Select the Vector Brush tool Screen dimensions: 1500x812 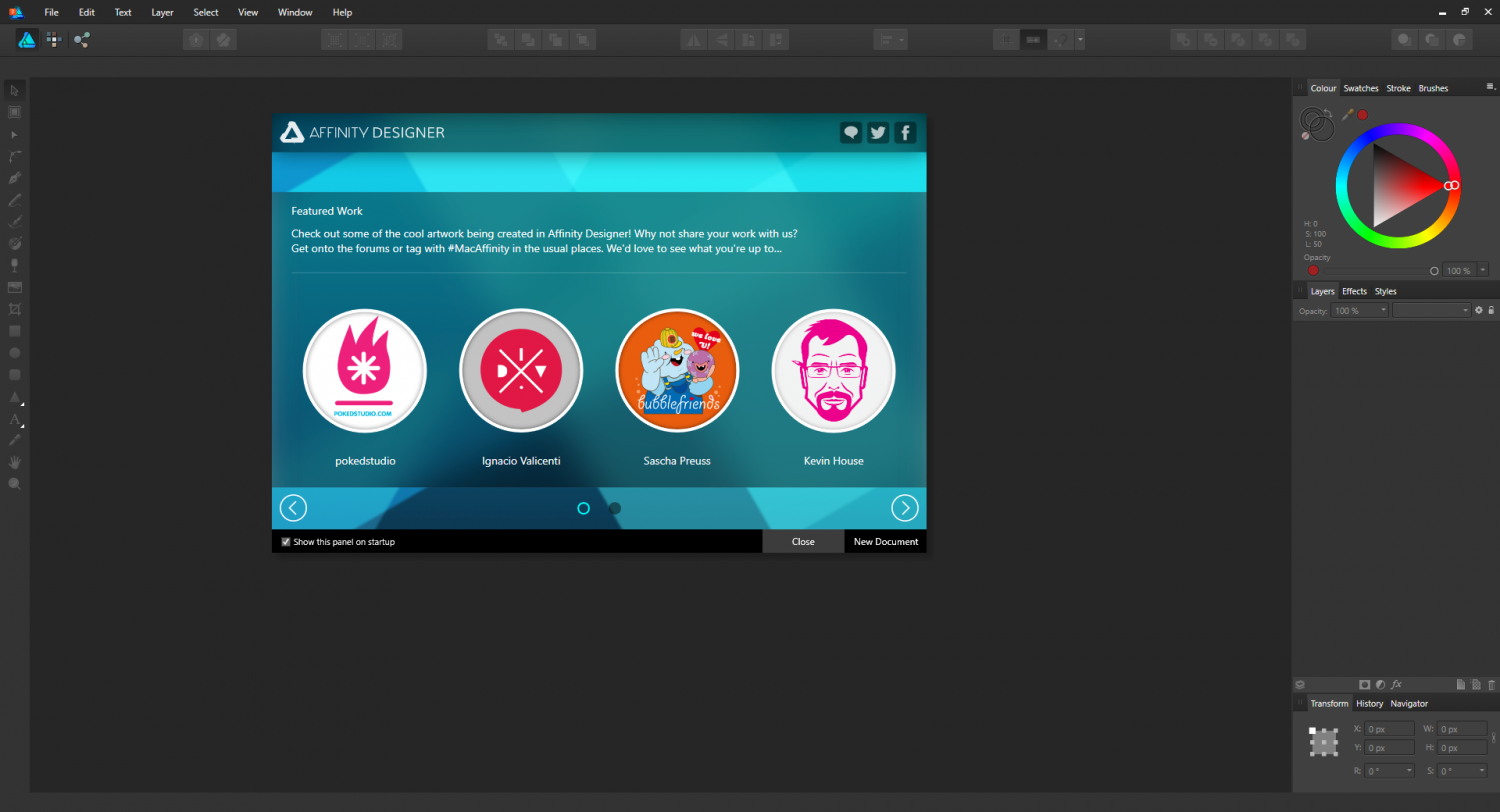14,222
